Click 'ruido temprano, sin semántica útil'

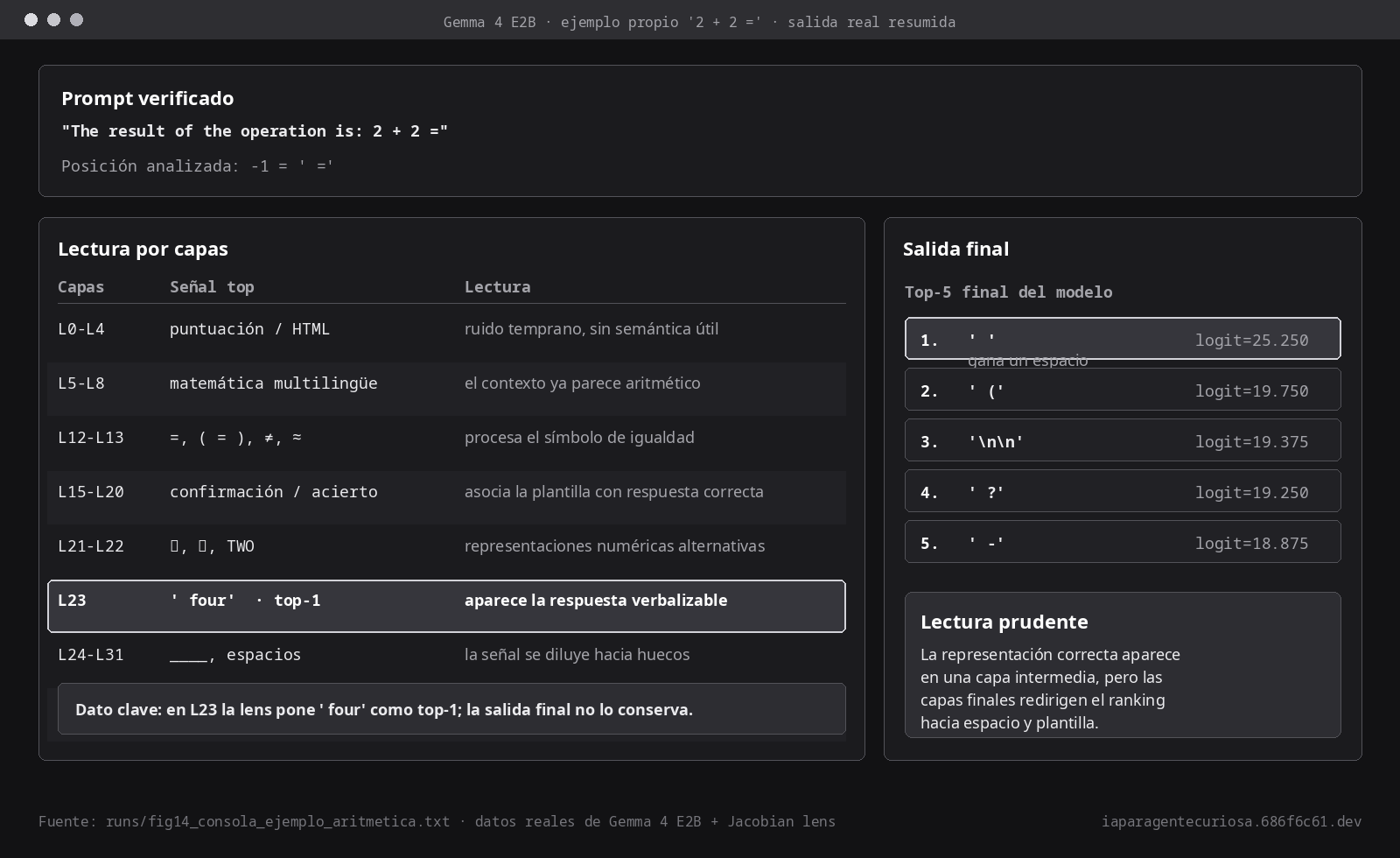click(591, 329)
